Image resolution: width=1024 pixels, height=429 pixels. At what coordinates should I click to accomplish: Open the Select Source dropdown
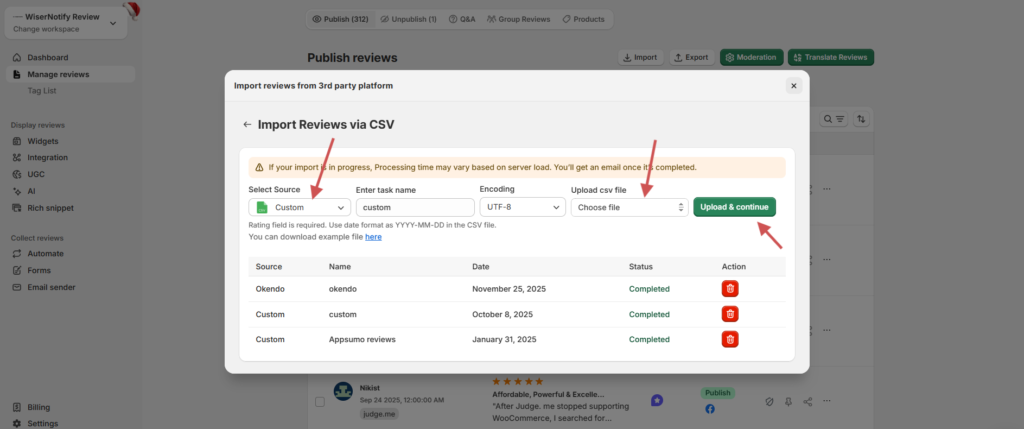[x=299, y=207]
